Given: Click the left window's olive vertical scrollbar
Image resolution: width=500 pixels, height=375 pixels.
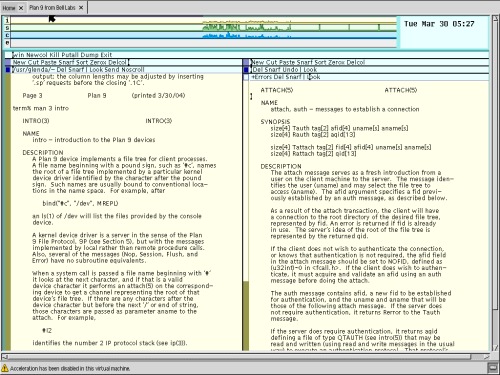Looking at the screenshot, I should coord(8,213).
